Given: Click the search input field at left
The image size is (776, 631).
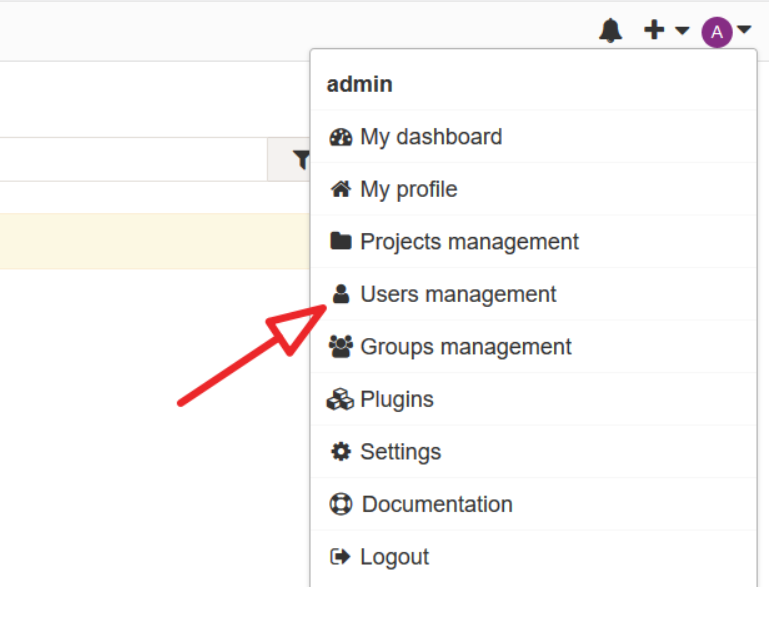Looking at the screenshot, I should (130, 160).
